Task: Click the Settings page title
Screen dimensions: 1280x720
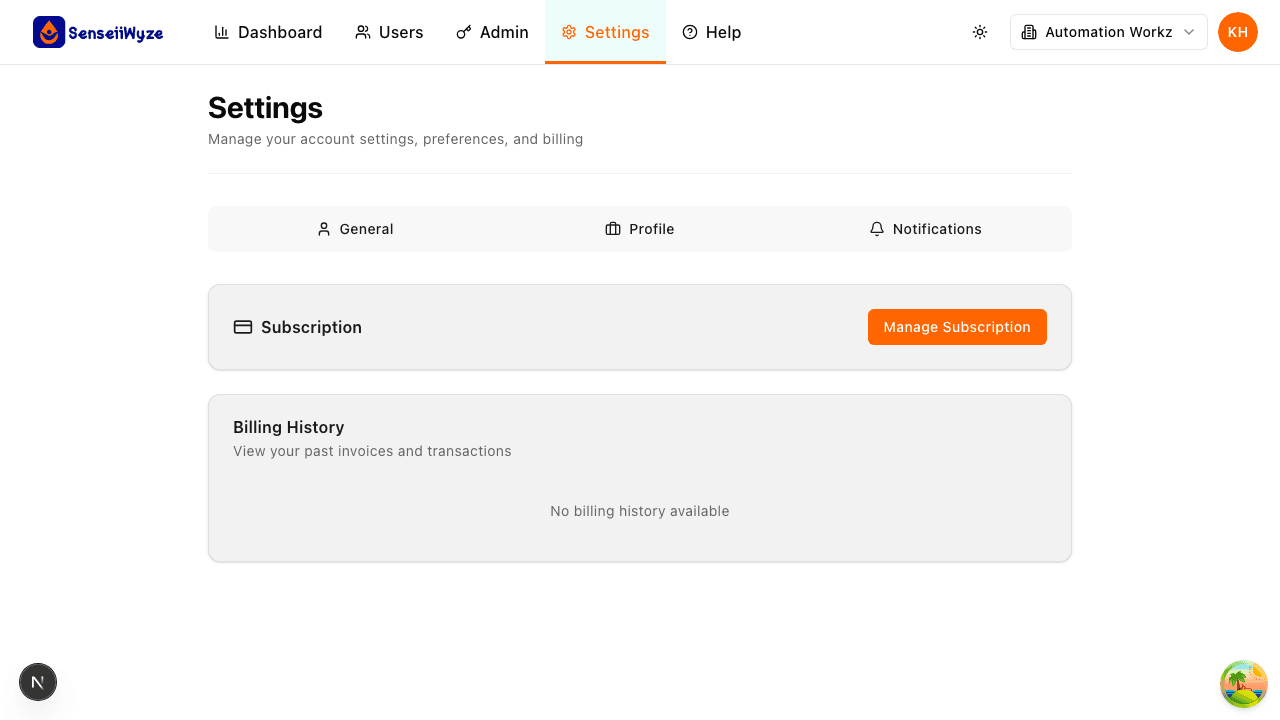Action: [x=265, y=108]
